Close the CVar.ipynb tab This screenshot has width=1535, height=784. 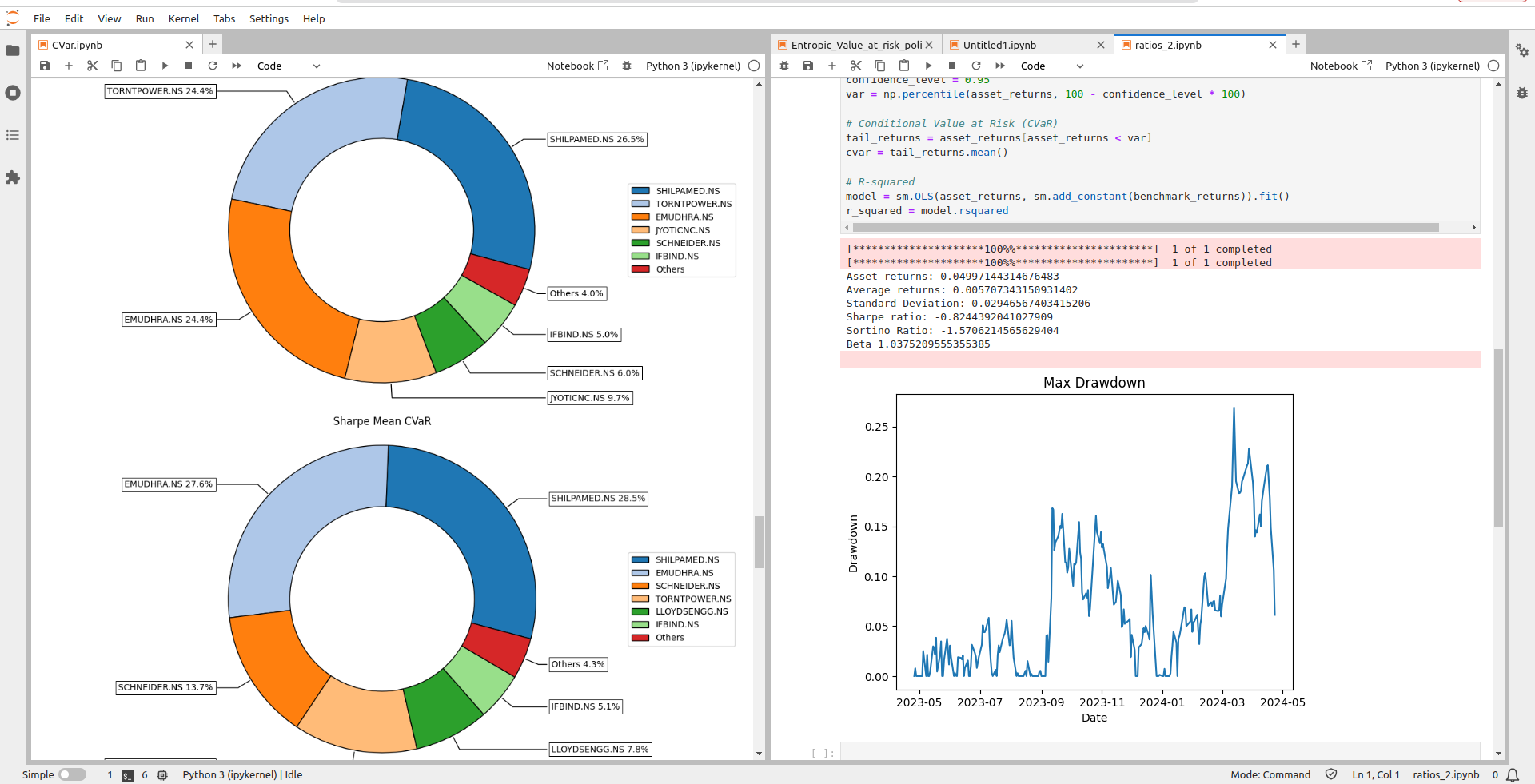tap(189, 45)
